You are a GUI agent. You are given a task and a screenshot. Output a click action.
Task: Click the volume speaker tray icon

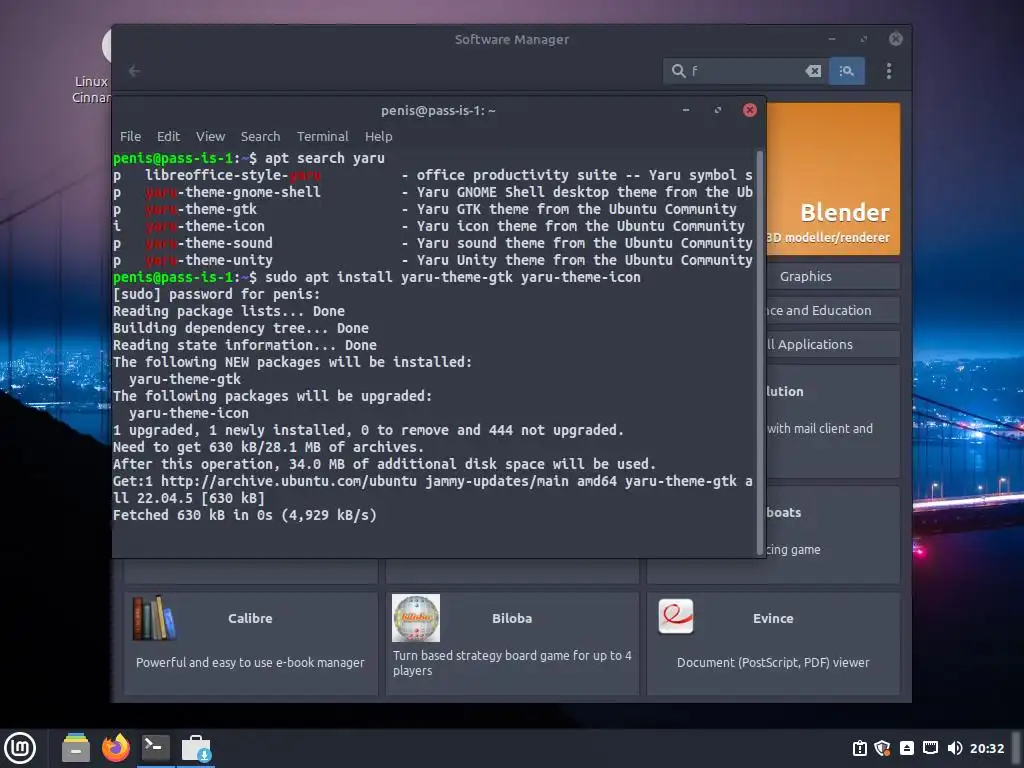(x=955, y=748)
